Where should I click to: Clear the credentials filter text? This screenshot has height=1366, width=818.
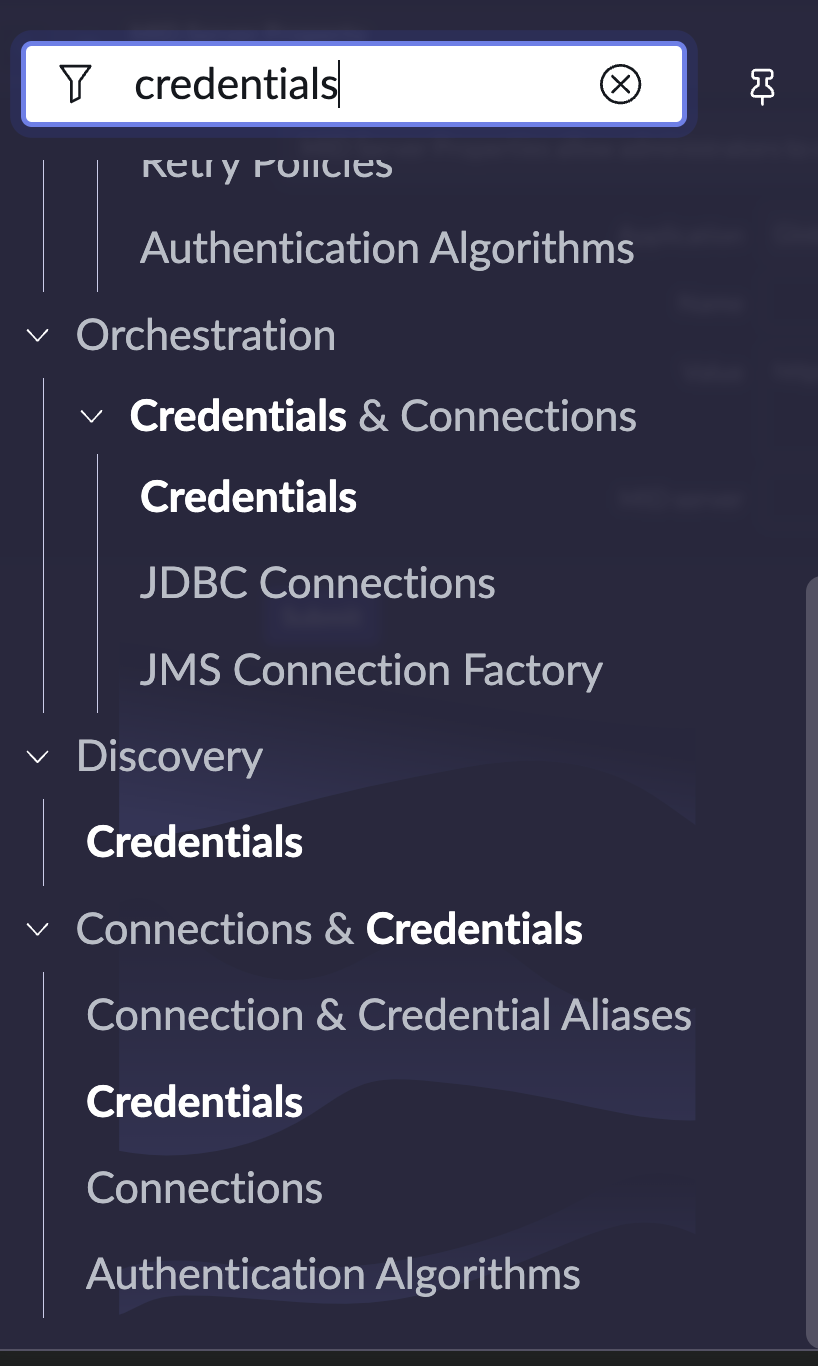[x=620, y=85]
